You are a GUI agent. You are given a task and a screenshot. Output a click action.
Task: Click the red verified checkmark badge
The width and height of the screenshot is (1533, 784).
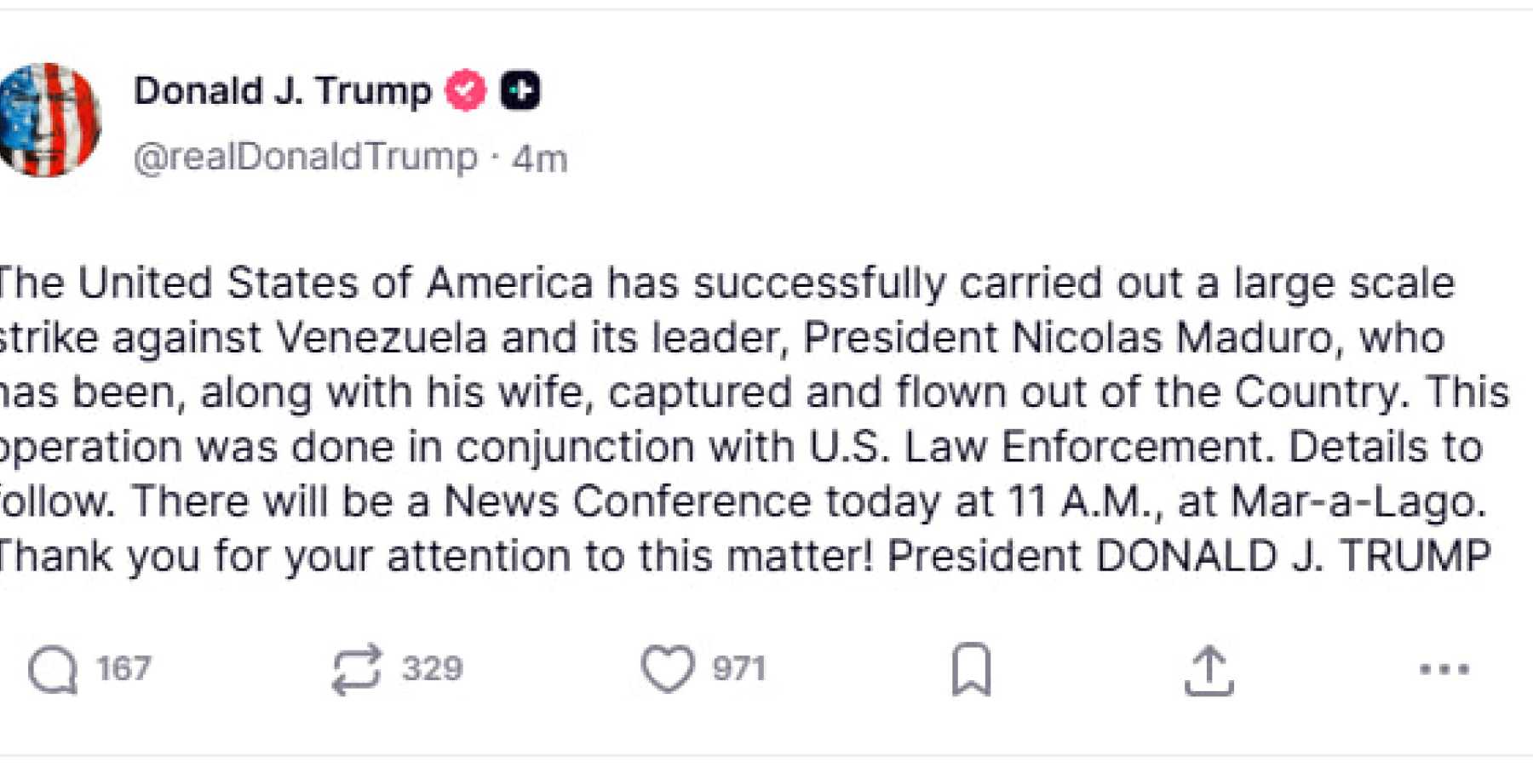pos(466,90)
